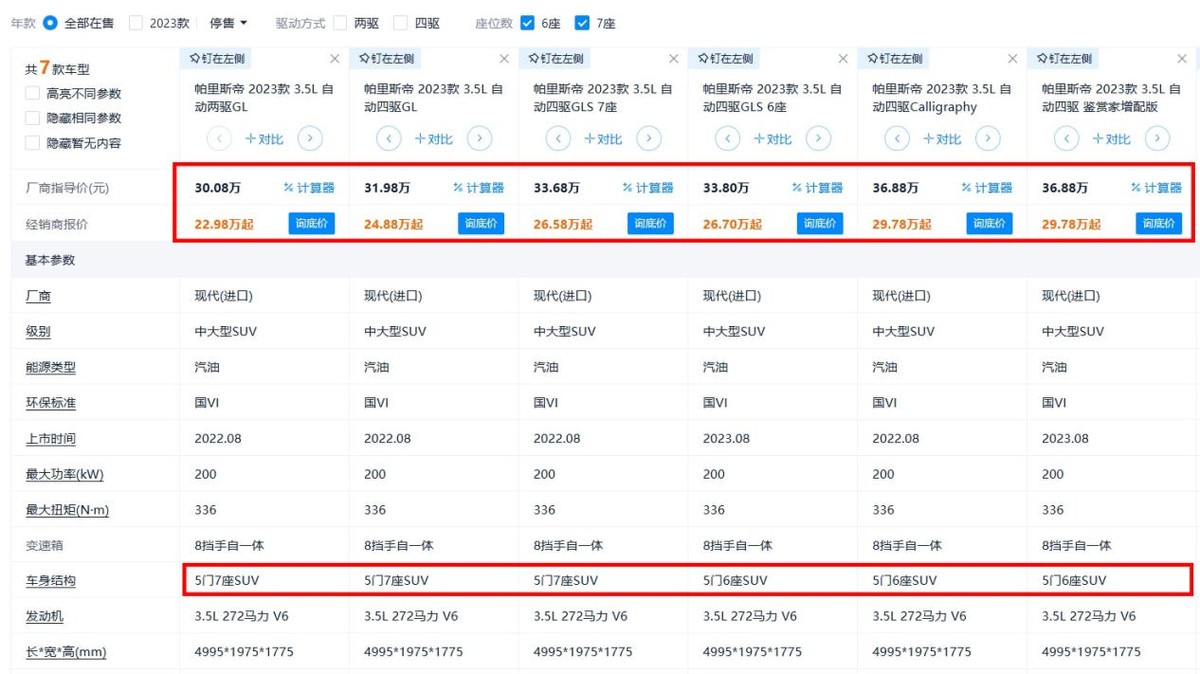Click next arrow under 四驱GLS 7座

(x=649, y=139)
